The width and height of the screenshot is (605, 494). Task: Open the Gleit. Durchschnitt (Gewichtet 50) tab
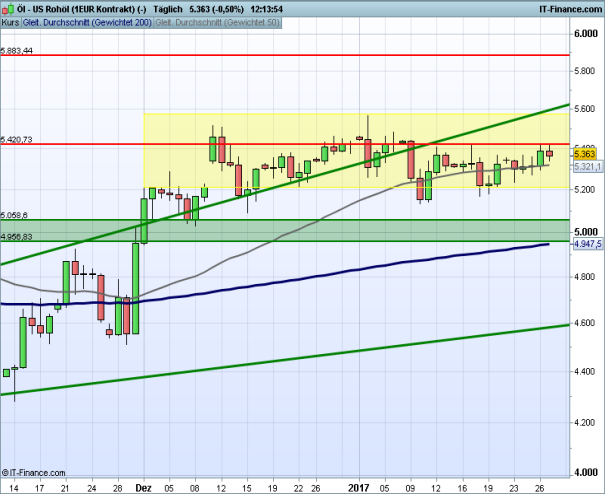click(x=218, y=23)
